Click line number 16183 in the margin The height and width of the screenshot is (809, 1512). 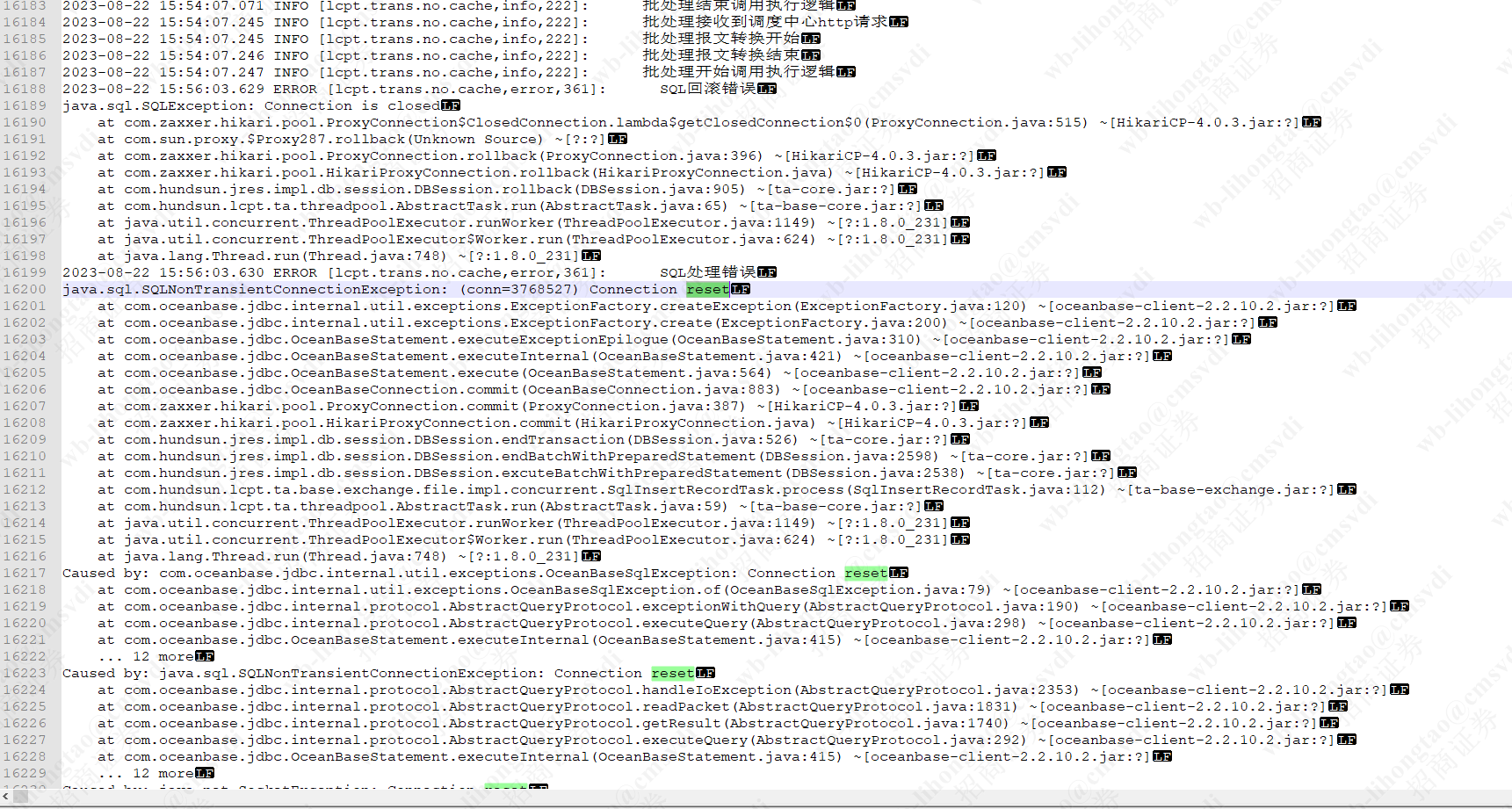coord(25,5)
